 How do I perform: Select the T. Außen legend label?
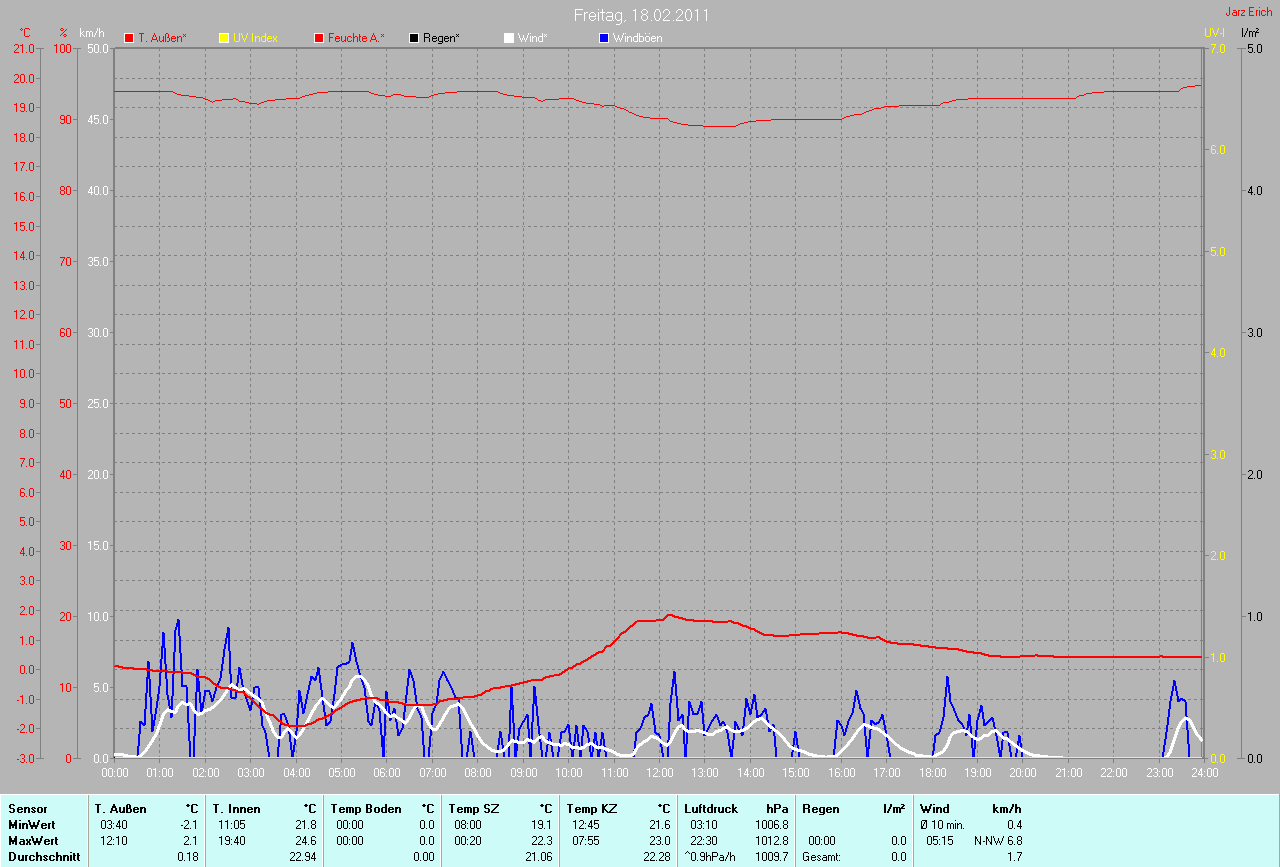point(162,38)
